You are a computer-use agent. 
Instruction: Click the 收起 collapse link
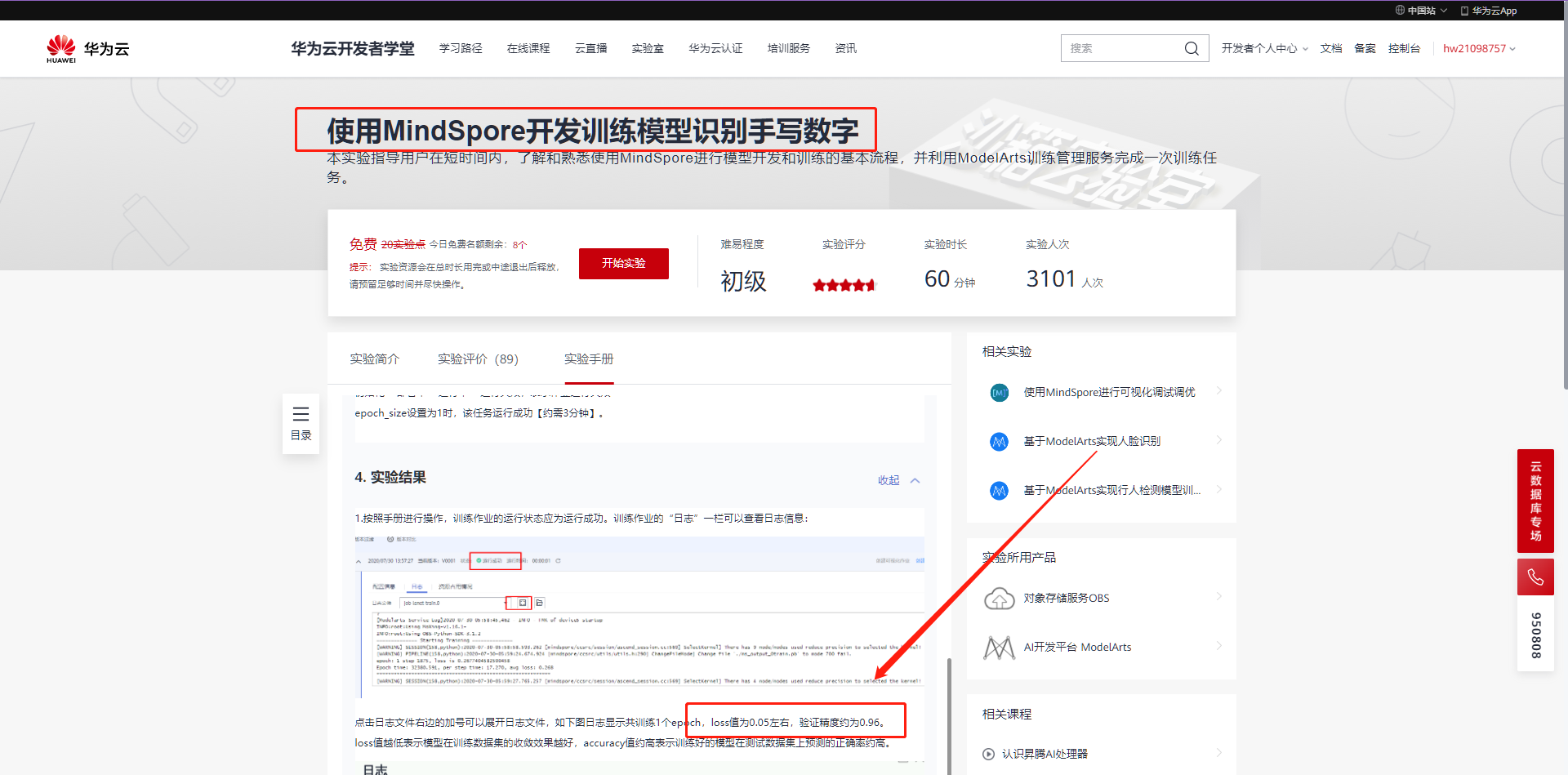[x=889, y=481]
